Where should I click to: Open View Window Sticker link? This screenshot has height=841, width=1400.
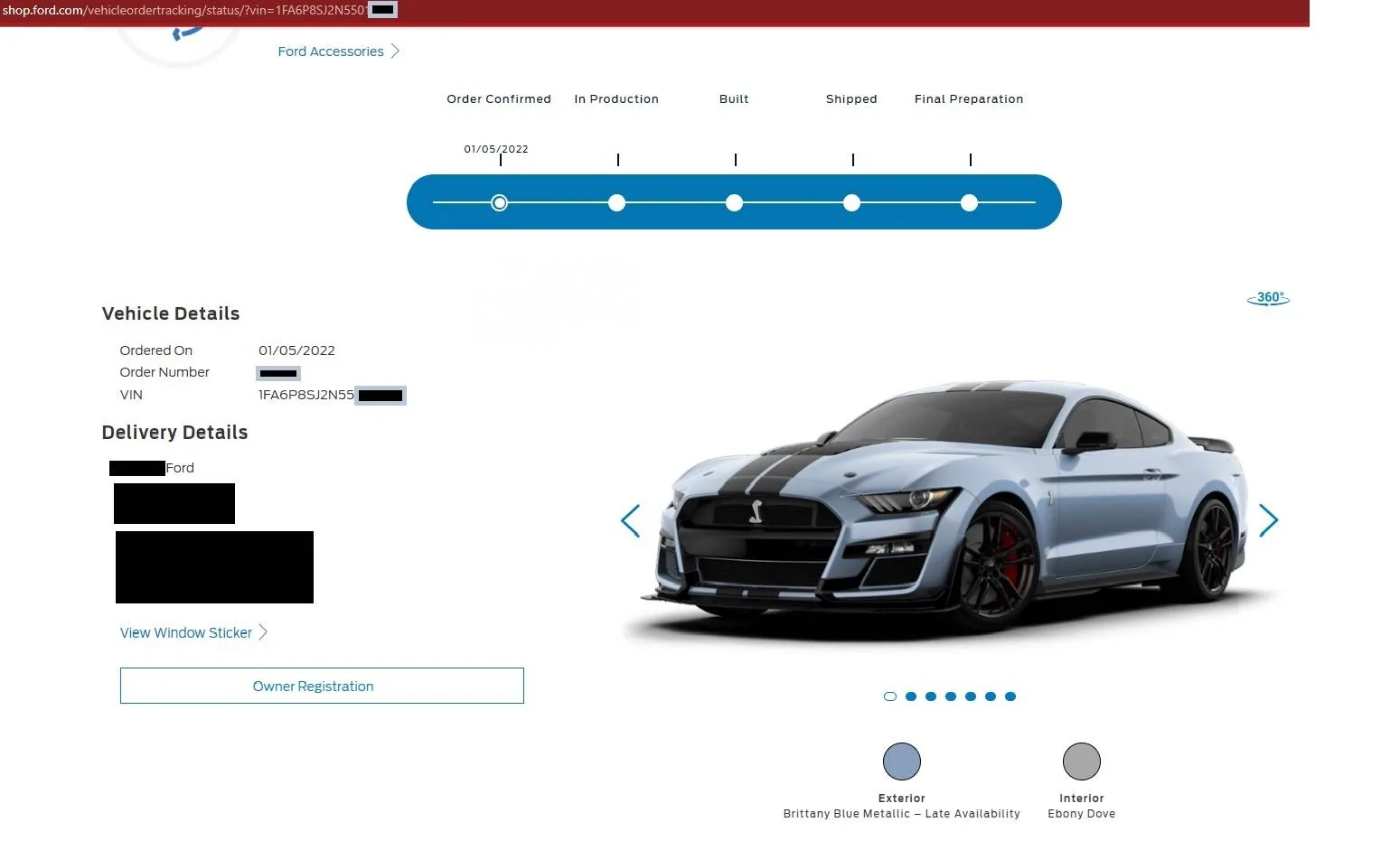tap(193, 632)
